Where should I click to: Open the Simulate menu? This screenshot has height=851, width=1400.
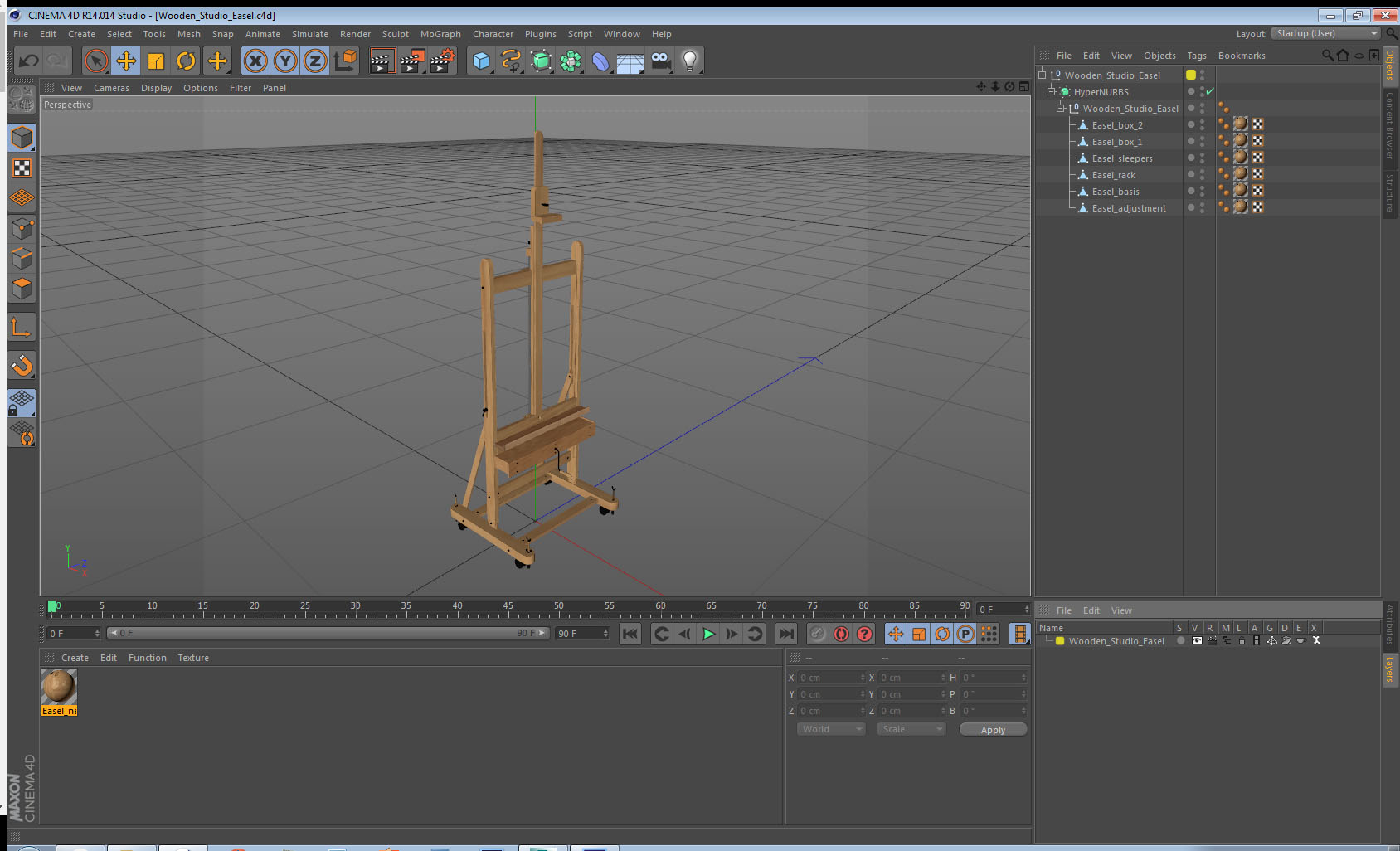310,34
